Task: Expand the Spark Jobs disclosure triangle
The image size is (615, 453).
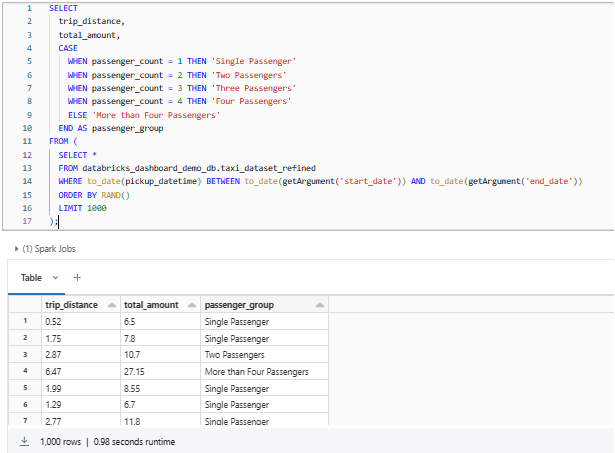Action: click(15, 248)
